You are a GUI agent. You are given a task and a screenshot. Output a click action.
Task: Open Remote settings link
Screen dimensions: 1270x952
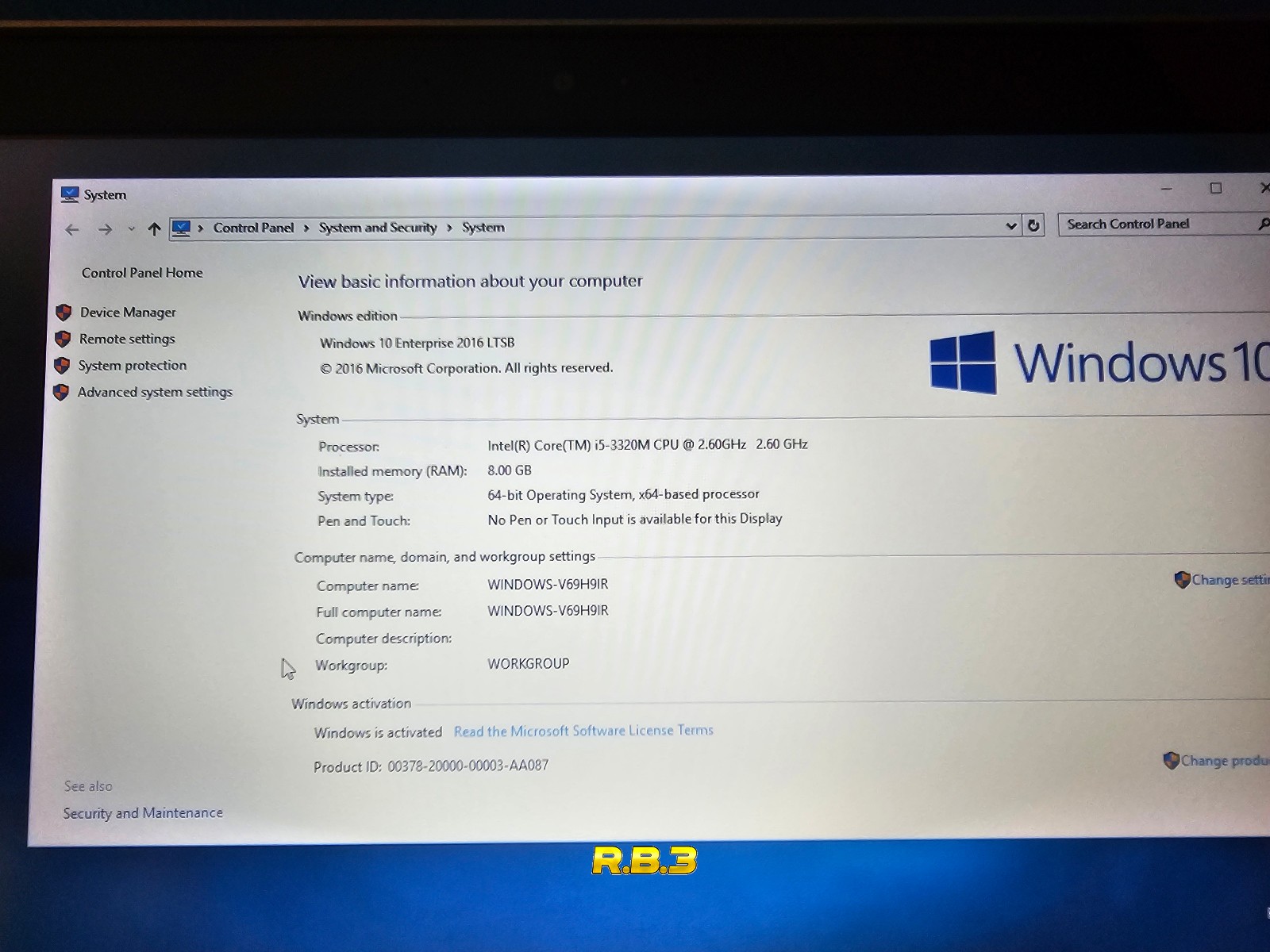point(127,339)
